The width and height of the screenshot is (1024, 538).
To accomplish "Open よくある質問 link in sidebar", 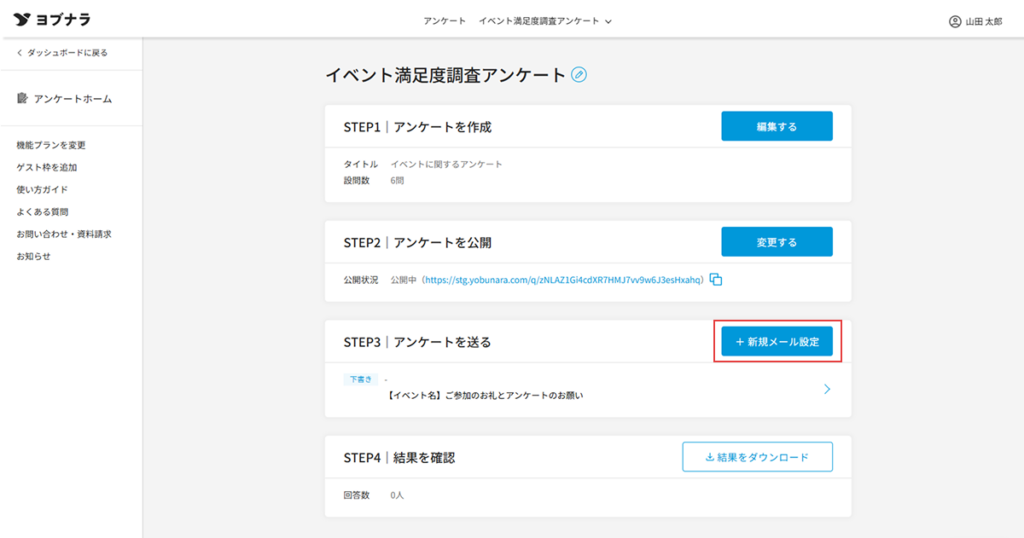I will [42, 212].
